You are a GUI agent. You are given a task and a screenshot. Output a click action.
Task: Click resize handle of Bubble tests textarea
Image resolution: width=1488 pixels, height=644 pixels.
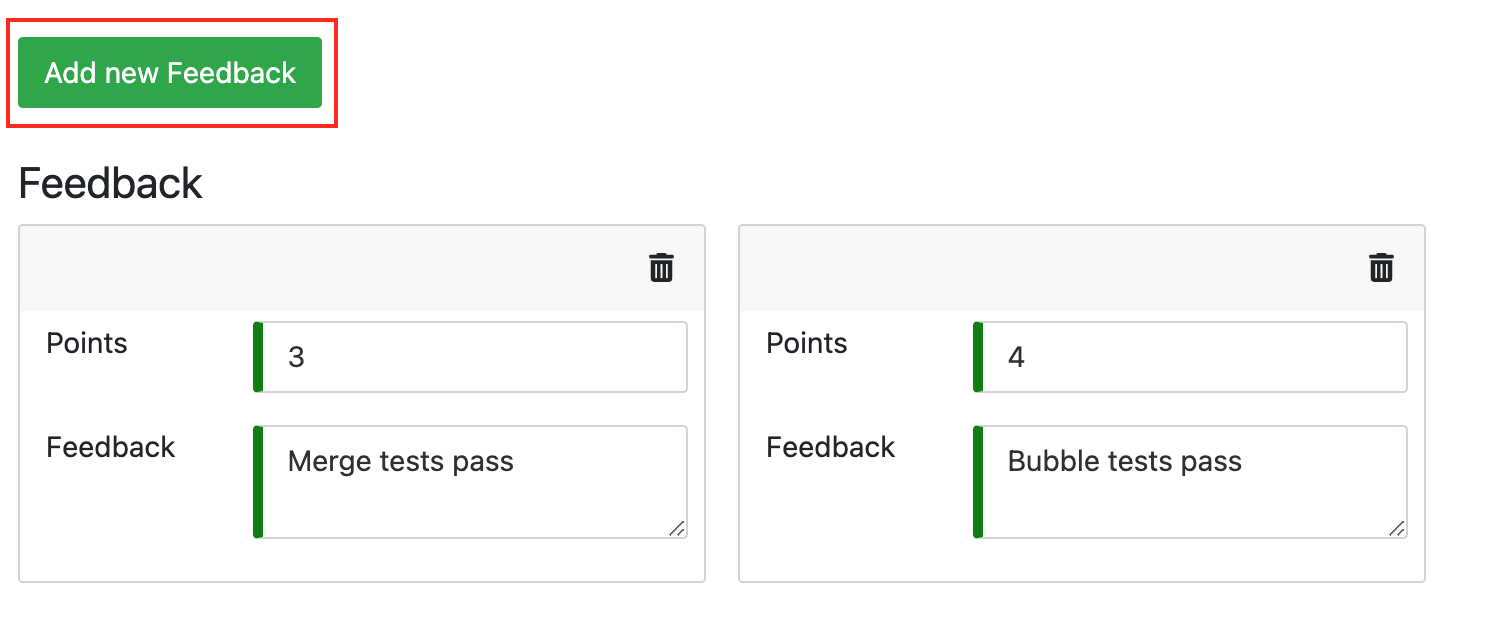click(x=1397, y=528)
